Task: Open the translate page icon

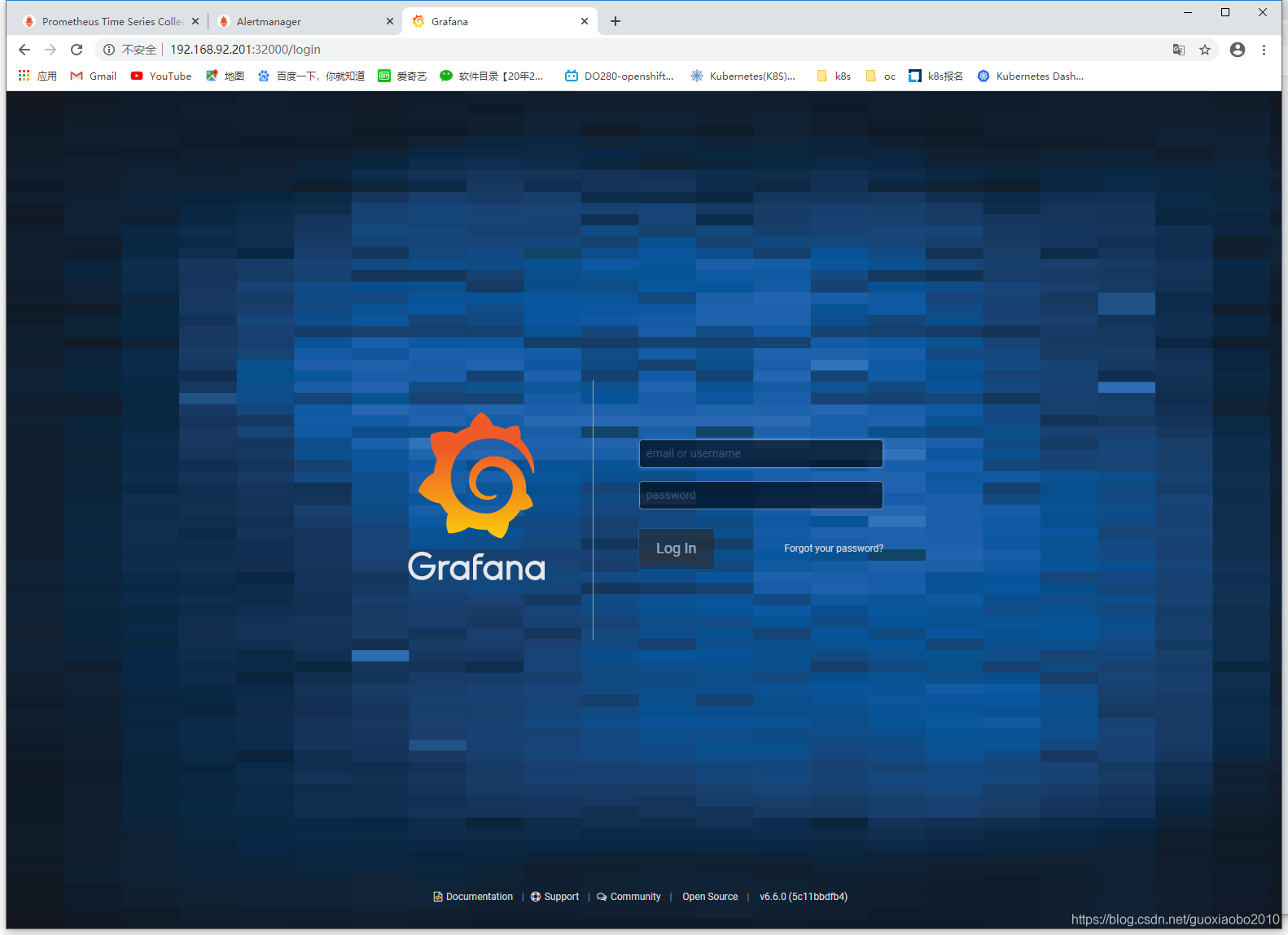Action: [x=1179, y=50]
